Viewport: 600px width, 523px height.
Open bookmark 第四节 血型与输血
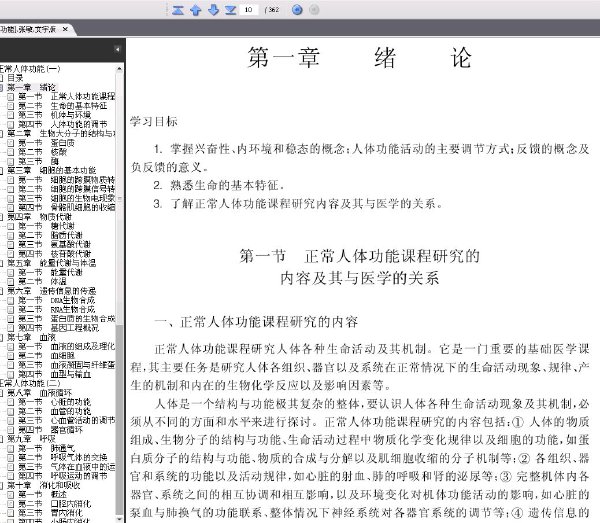(x=54, y=374)
